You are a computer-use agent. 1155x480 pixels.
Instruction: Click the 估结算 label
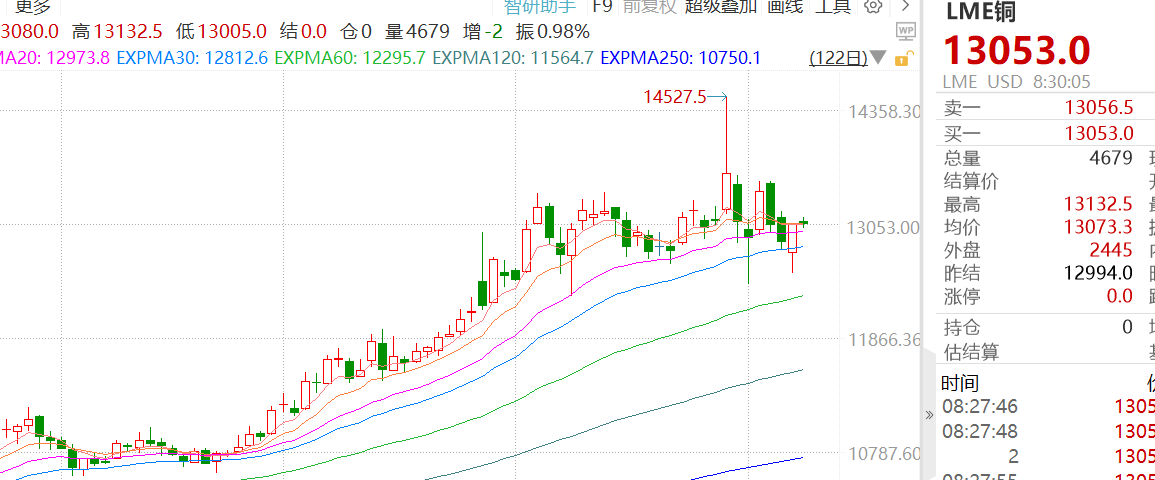click(972, 352)
